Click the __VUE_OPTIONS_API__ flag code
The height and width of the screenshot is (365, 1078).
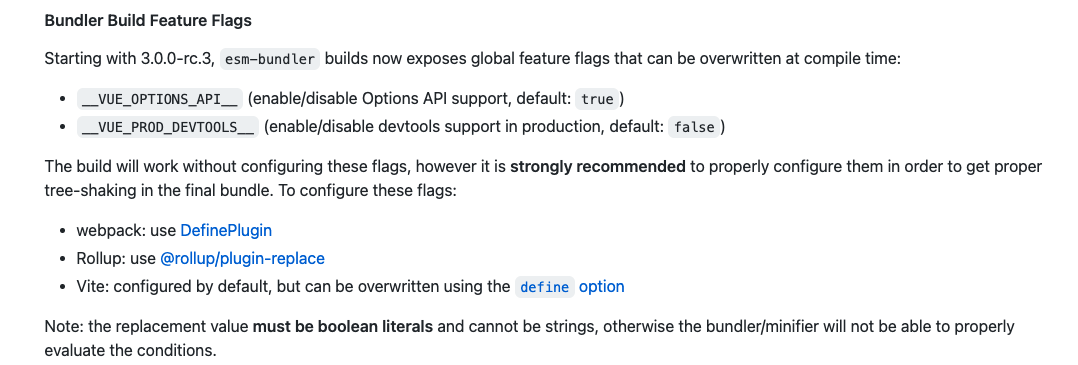pyautogui.click(x=160, y=99)
